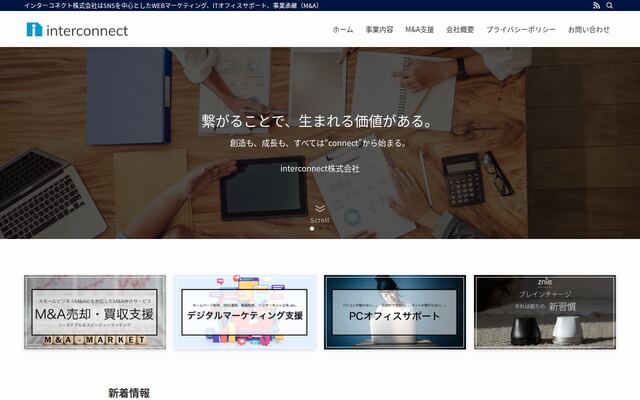Click the RSS feed icon

pos(596,5)
